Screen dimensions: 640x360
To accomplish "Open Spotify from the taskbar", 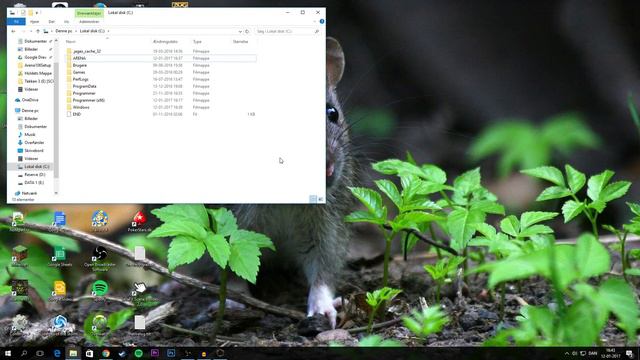I will (138, 353).
